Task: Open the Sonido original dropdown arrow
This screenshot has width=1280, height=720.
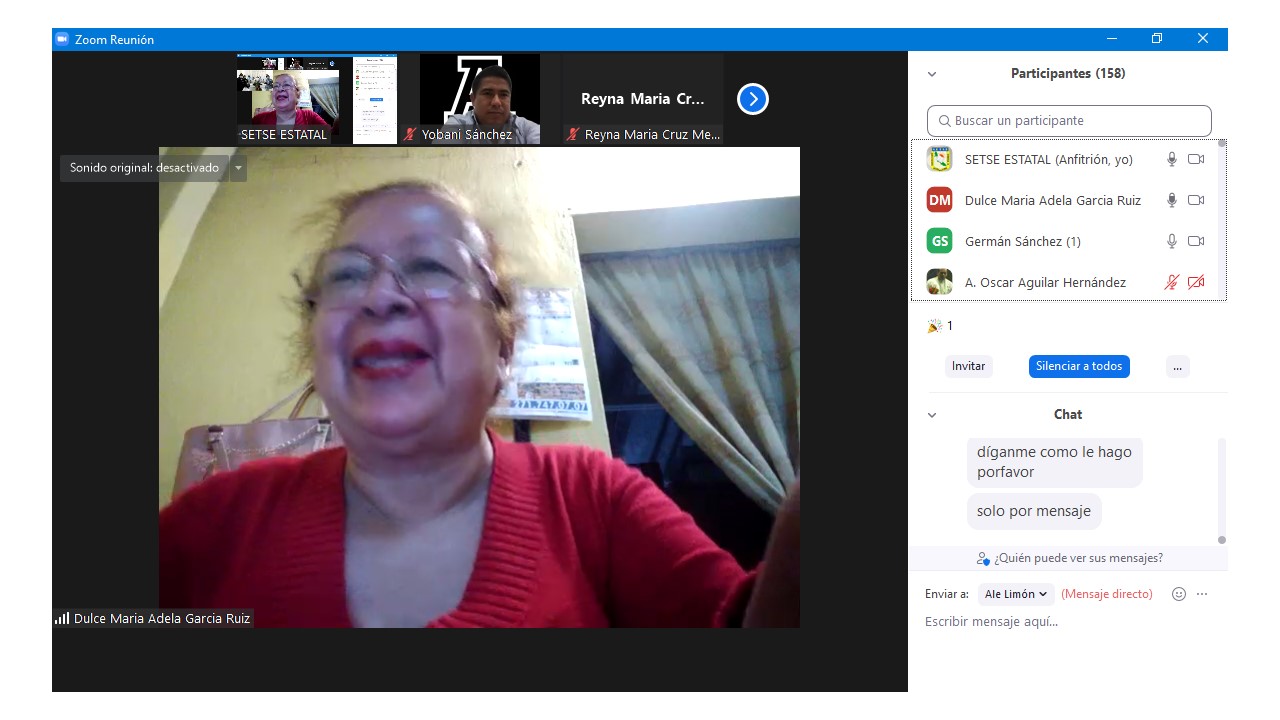Action: 238,168
